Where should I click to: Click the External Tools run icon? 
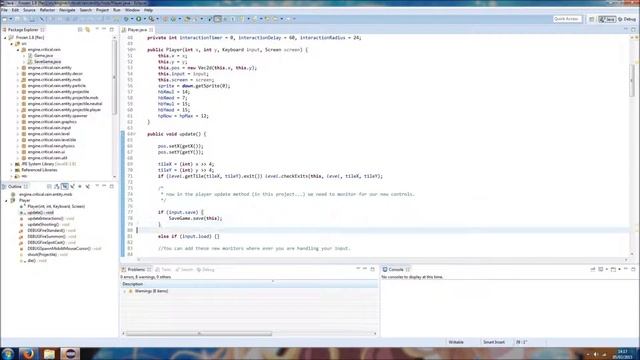[151, 19]
